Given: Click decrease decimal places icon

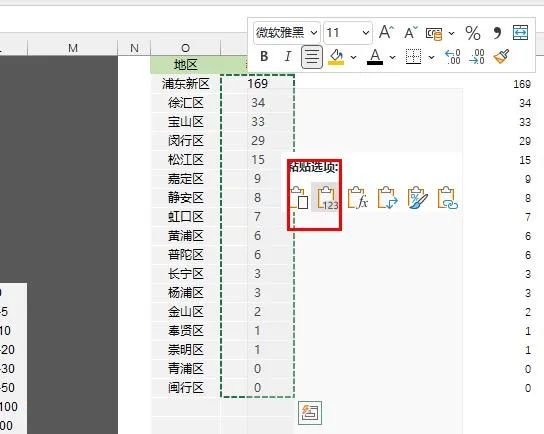Looking at the screenshot, I should tap(477, 57).
